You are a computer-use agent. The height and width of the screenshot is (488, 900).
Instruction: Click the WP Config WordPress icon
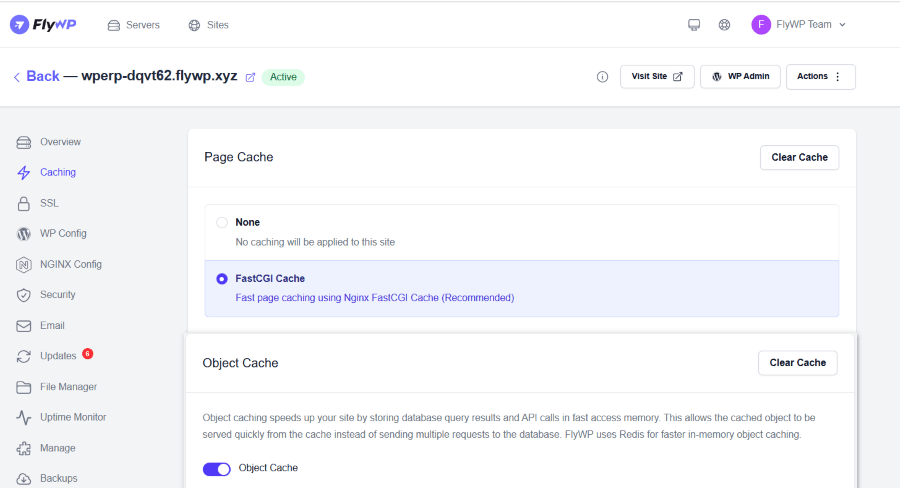coord(24,234)
